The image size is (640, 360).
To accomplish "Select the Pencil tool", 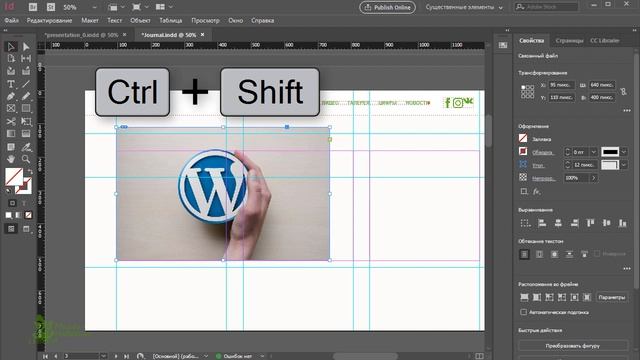I will pyautogui.click(x=26, y=96).
